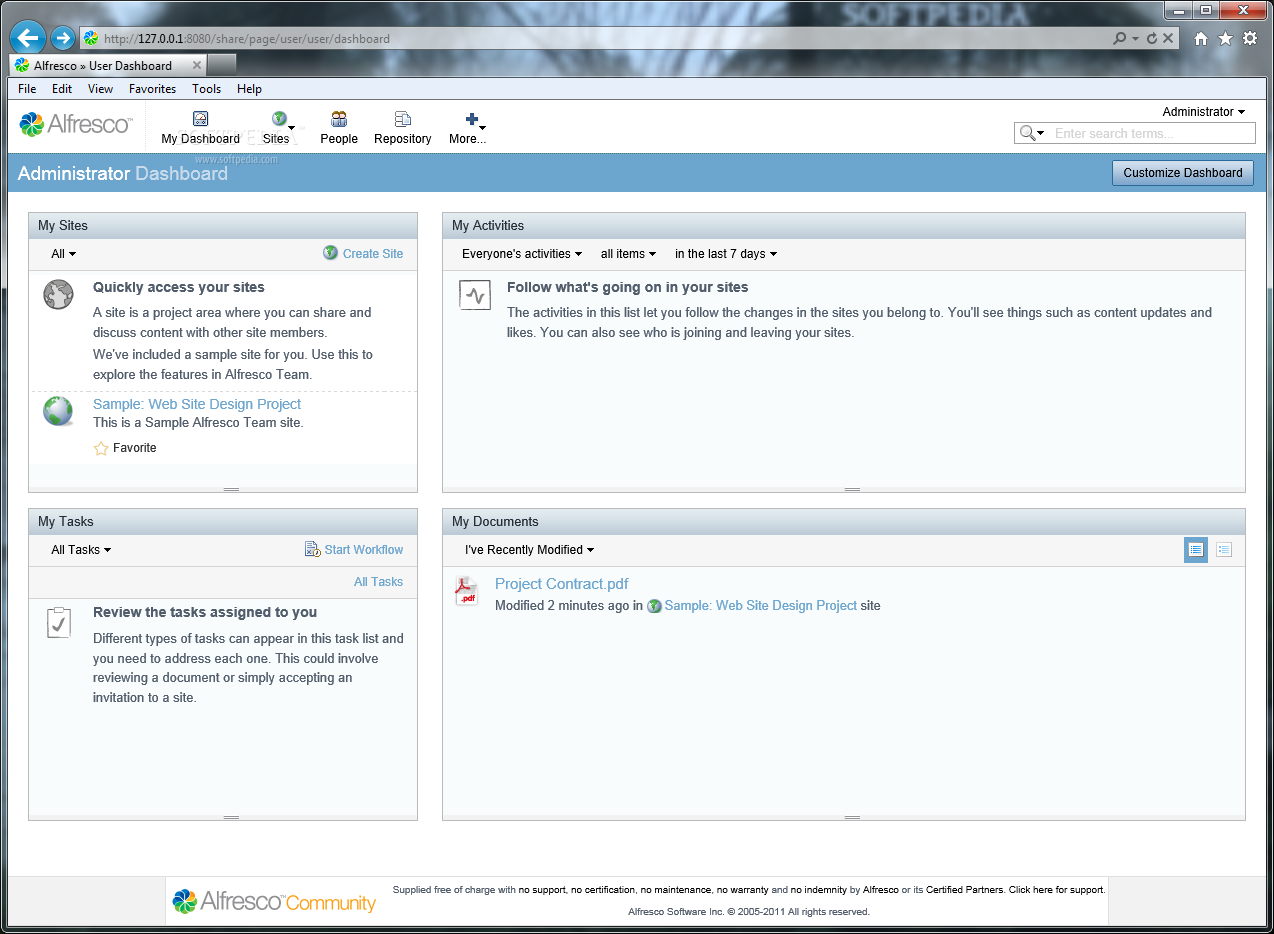
Task: Click the search terms input field
Action: point(1152,133)
